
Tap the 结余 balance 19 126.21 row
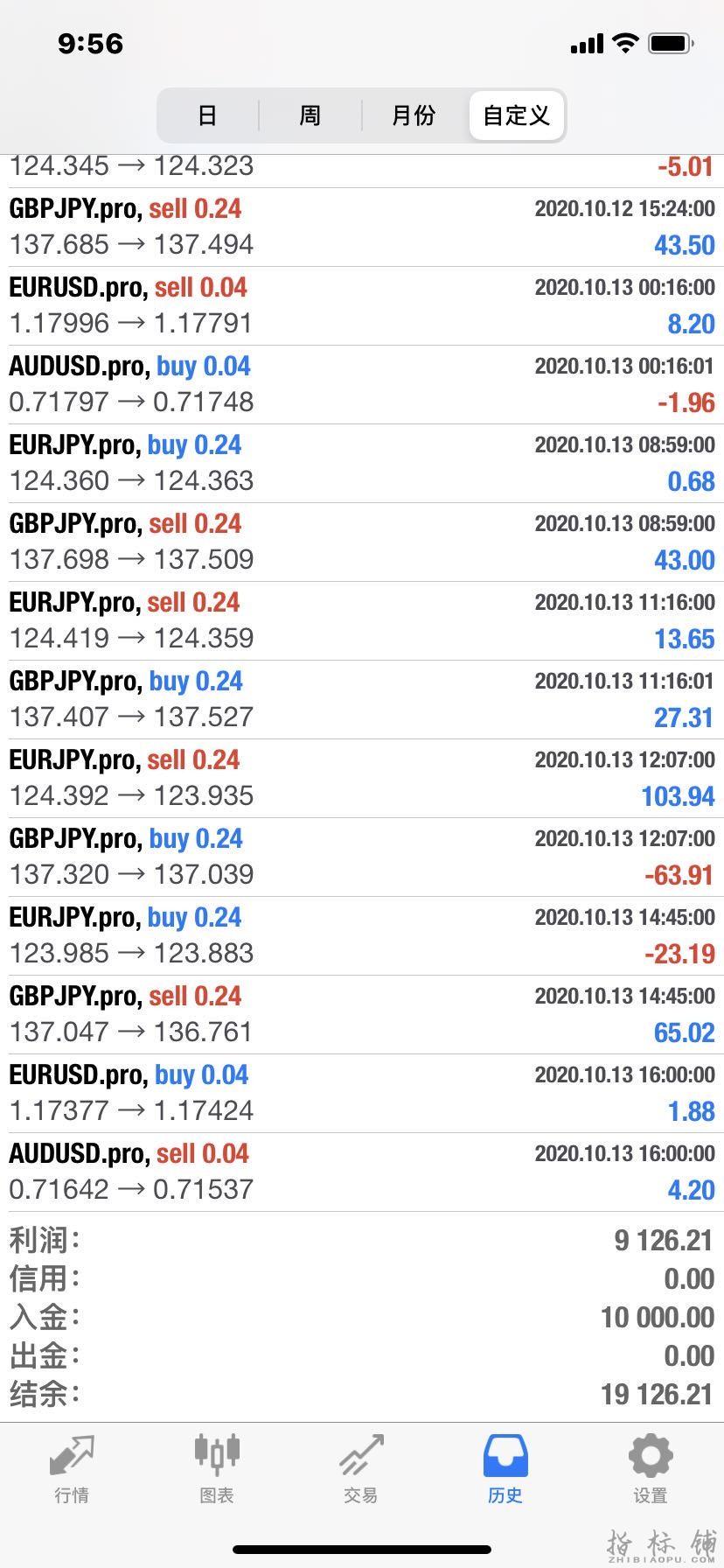coord(362,1394)
